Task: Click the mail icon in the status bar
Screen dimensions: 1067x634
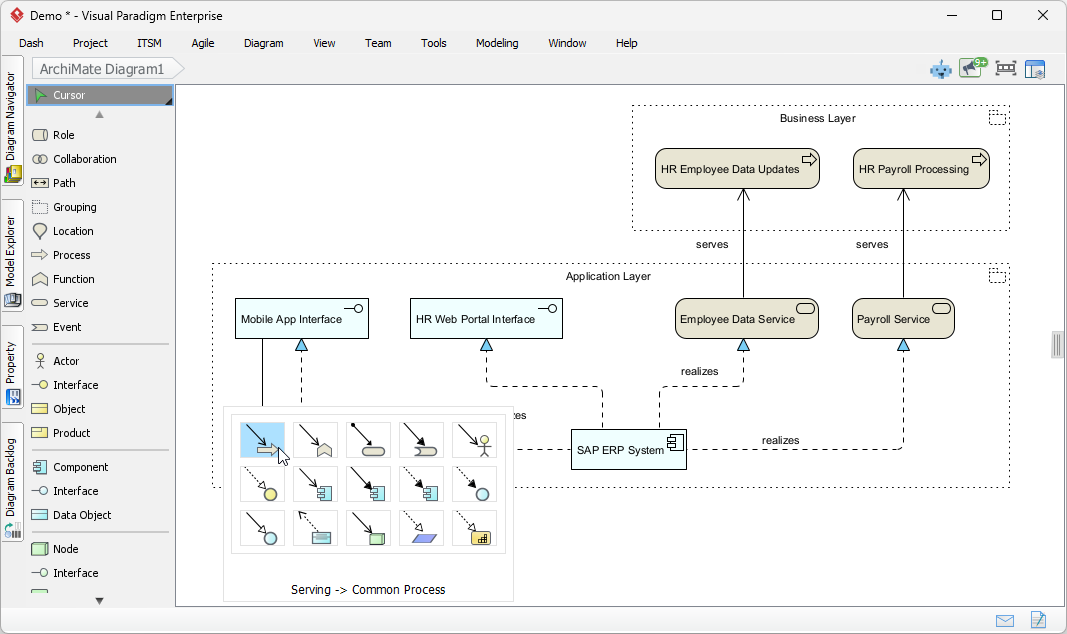Action: click(1005, 621)
